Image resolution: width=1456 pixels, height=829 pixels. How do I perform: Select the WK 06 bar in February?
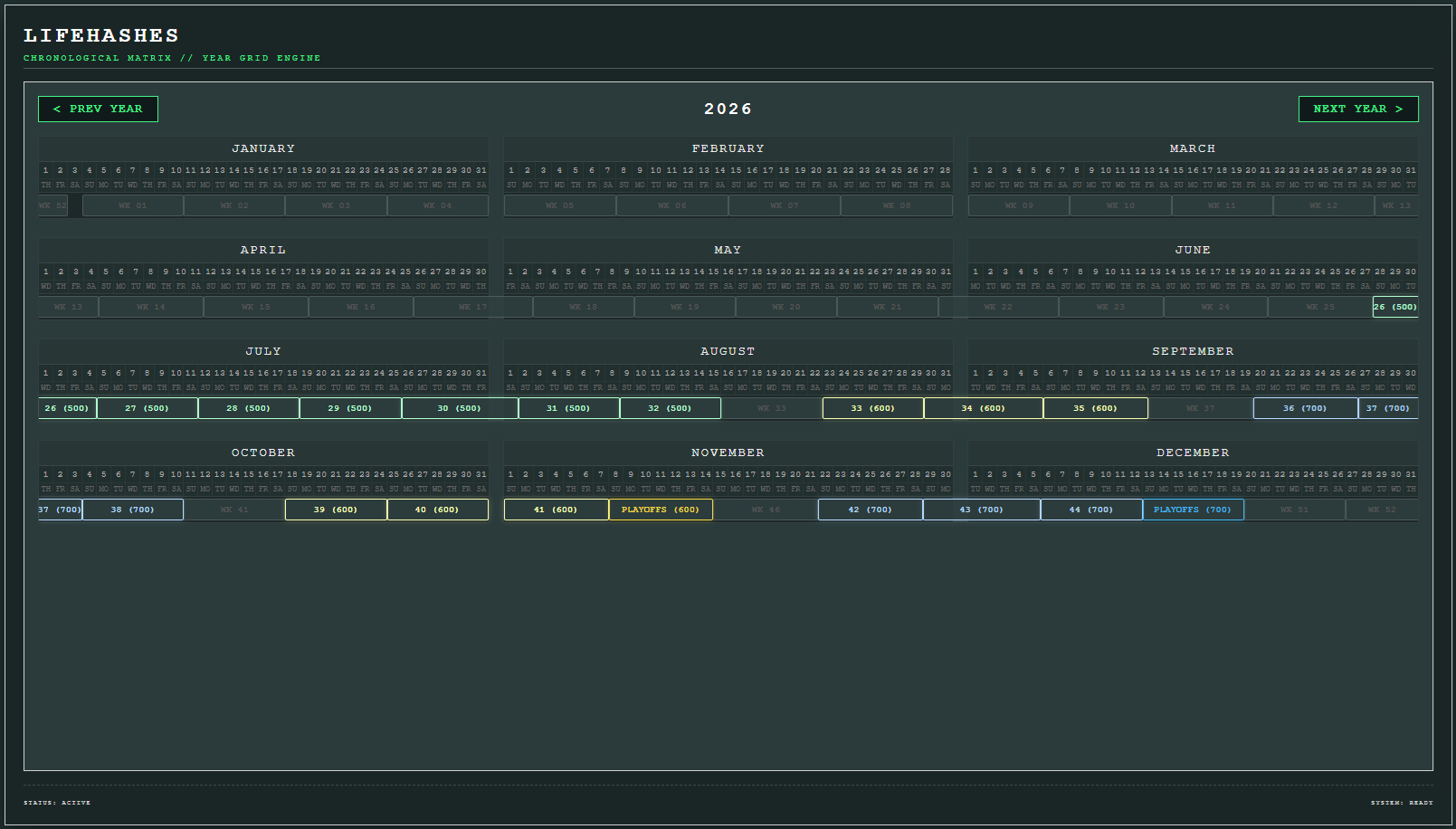(x=672, y=205)
